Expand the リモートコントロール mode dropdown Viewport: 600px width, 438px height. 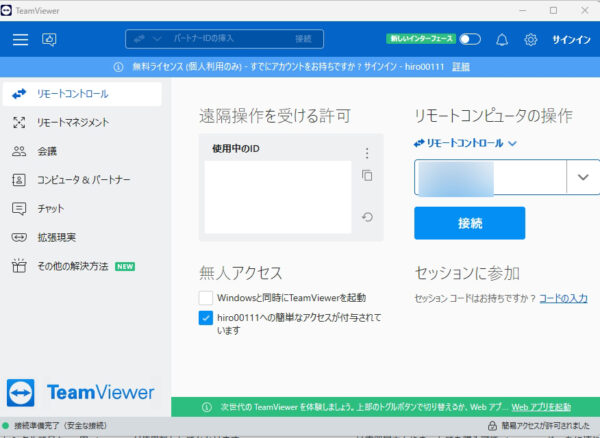point(465,143)
